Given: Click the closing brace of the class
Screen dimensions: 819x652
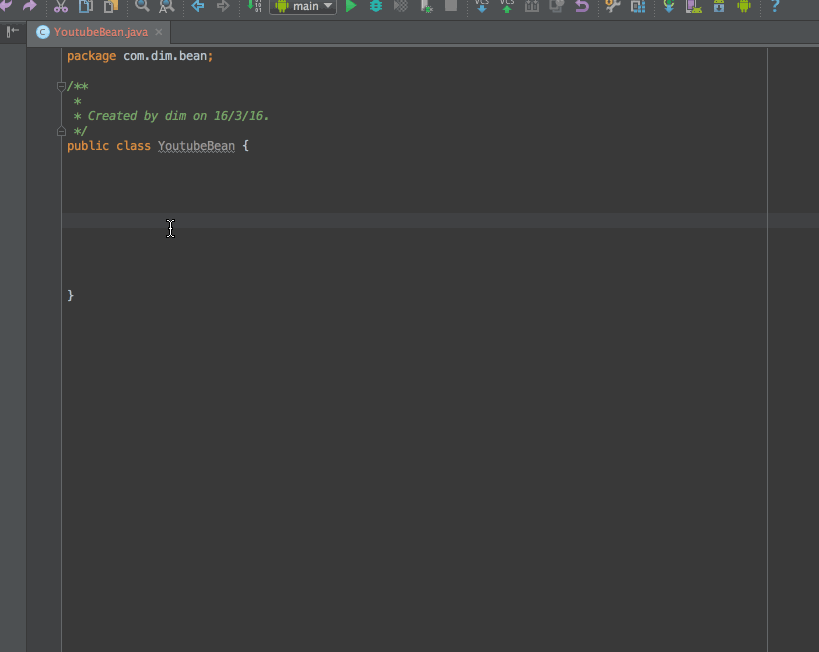Looking at the screenshot, I should click(x=71, y=296).
